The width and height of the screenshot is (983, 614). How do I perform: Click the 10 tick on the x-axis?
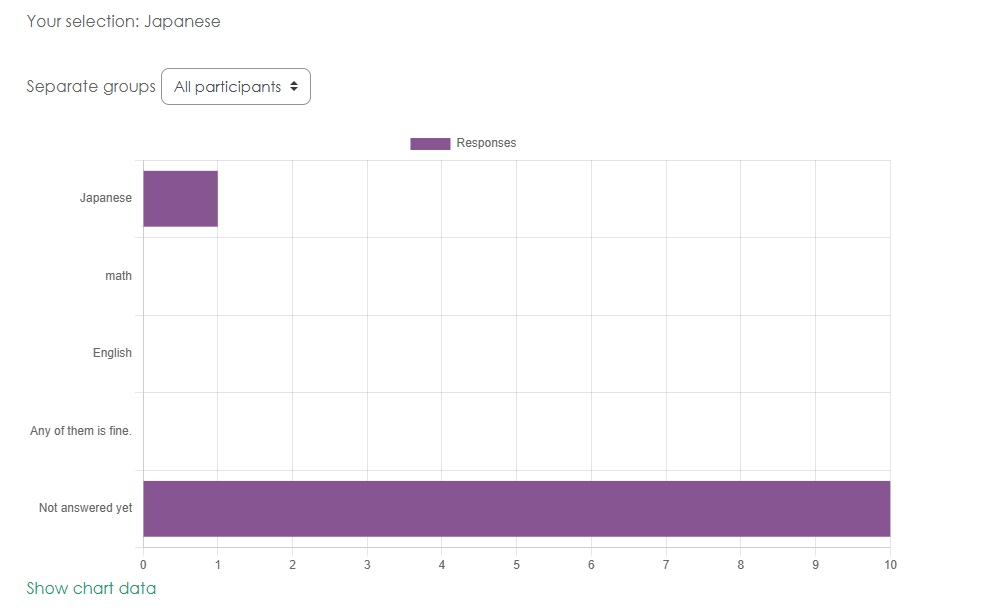tap(890, 565)
